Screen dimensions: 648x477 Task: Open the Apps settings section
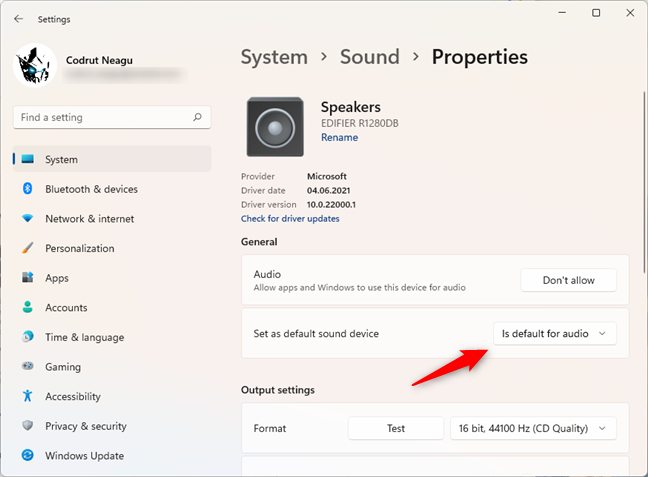pyautogui.click(x=57, y=278)
